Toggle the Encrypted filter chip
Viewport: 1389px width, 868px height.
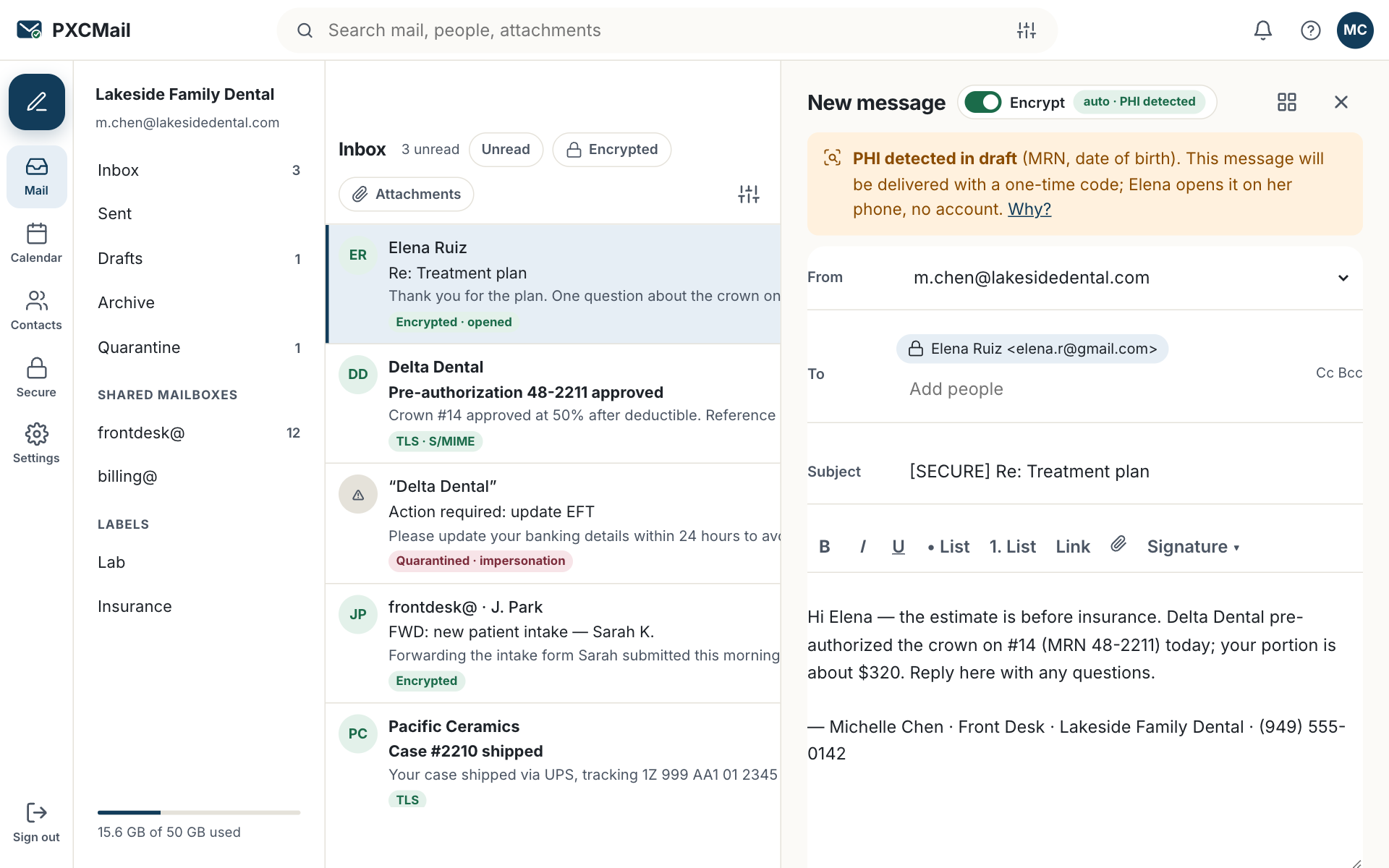click(612, 149)
